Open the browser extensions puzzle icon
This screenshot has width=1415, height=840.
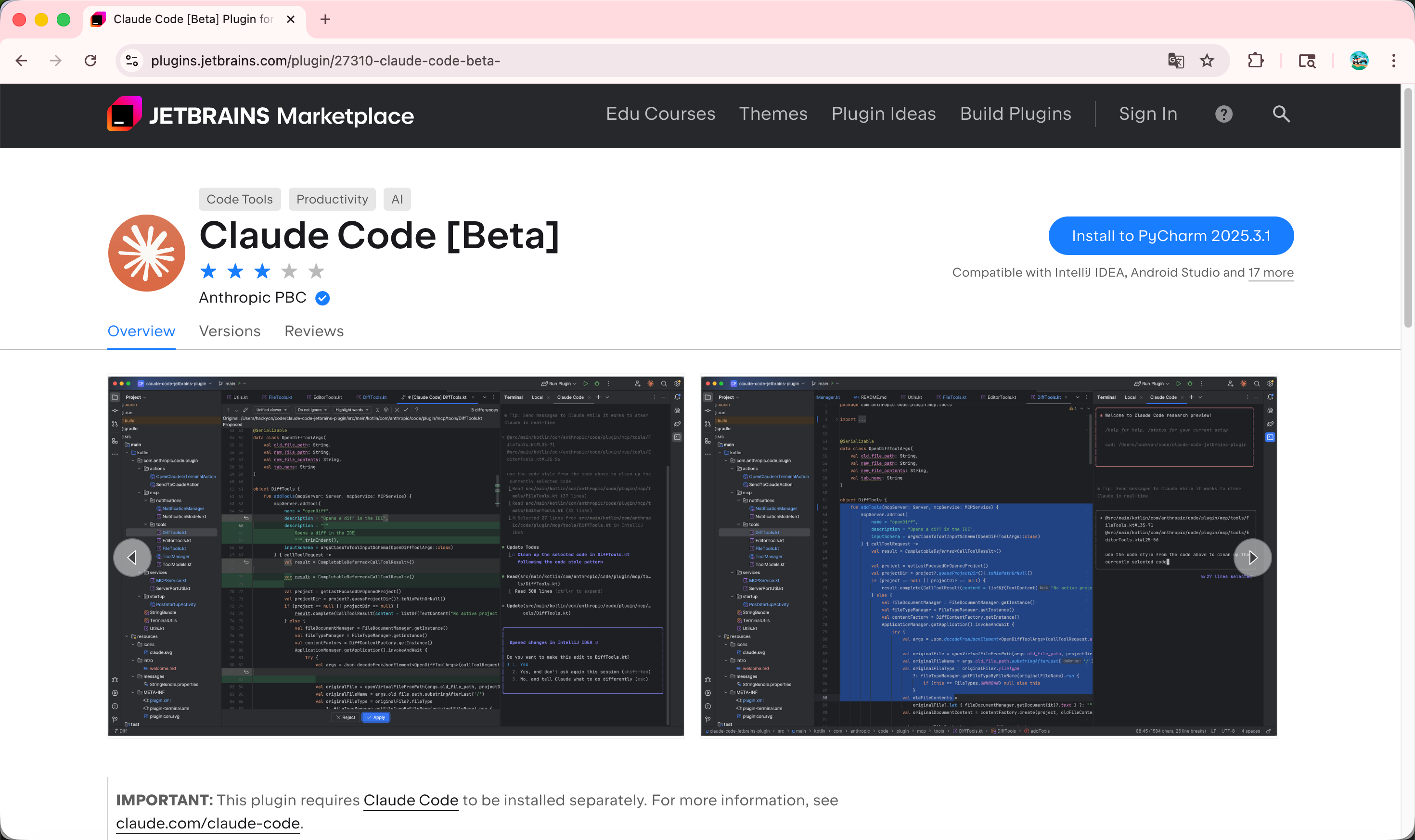click(1255, 61)
